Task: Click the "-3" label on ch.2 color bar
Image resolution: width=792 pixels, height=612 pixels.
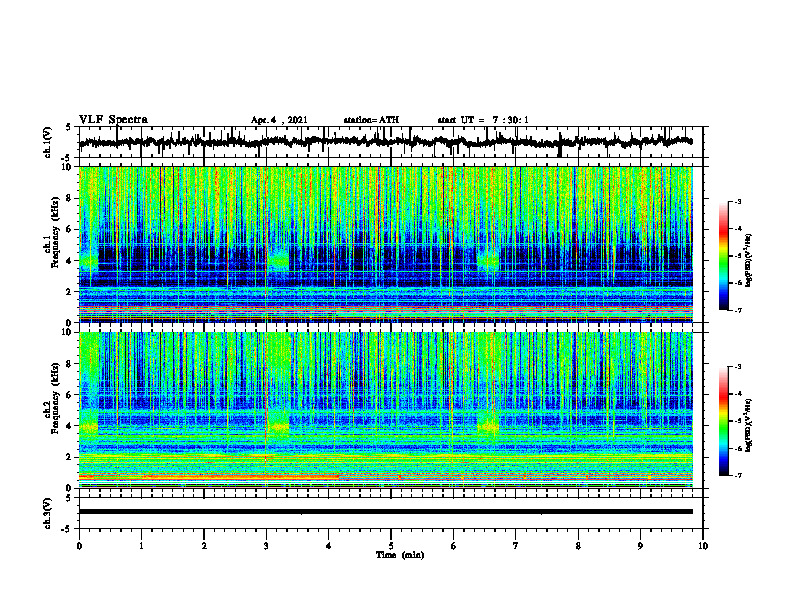Action: pos(738,367)
